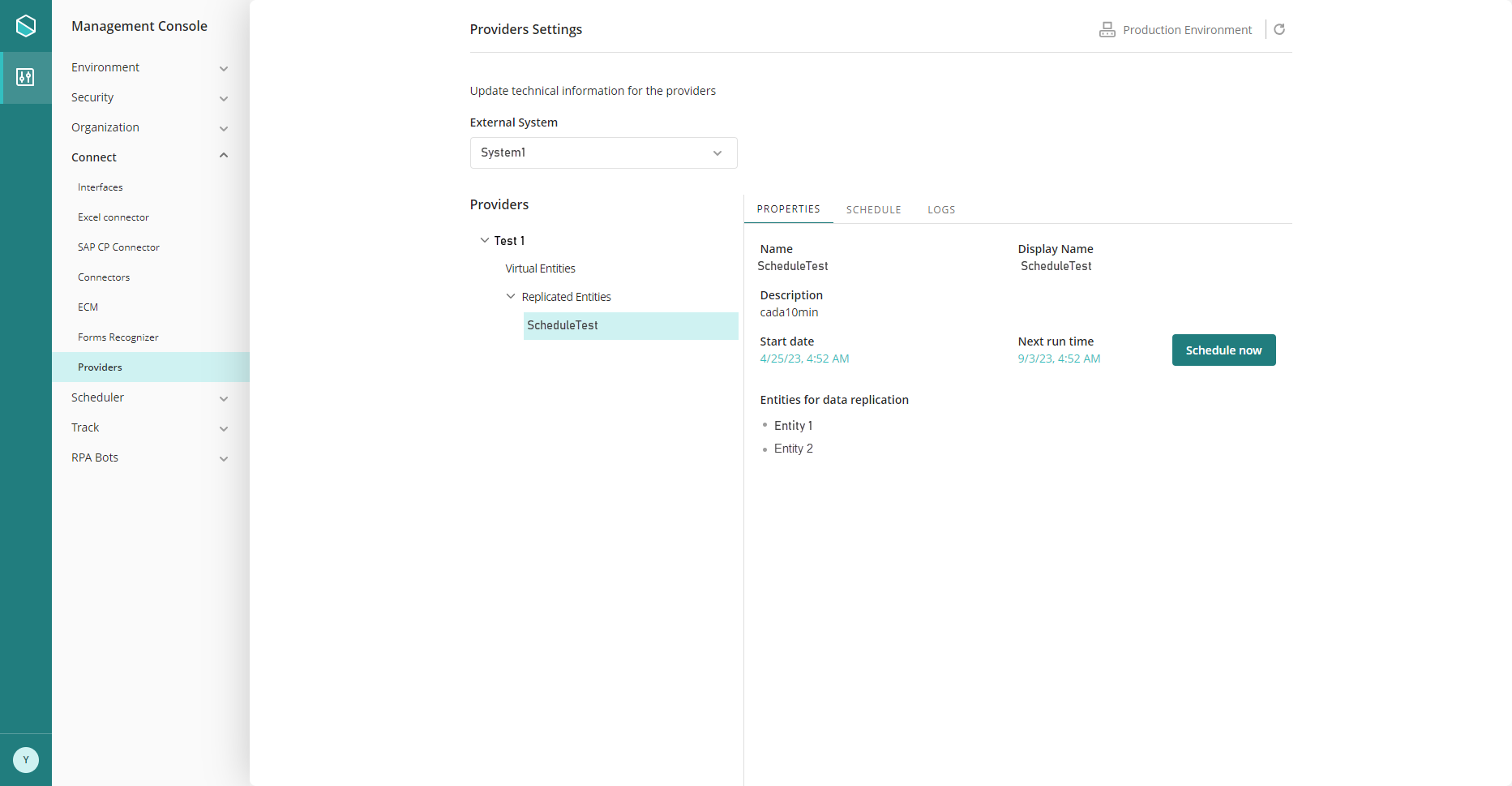Switch to the Schedule tab

coord(873,209)
